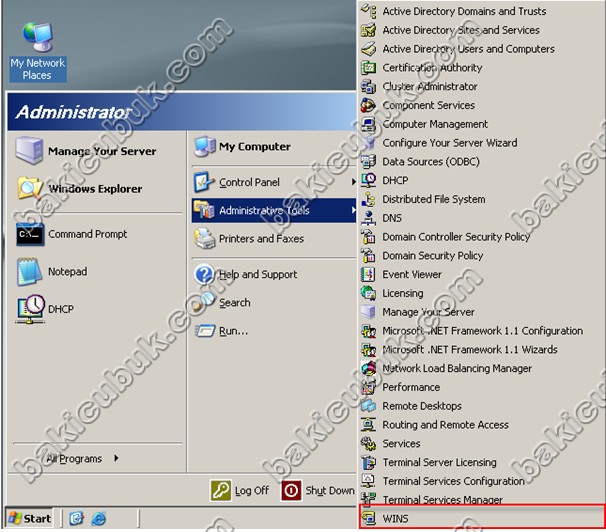Open the Computer Management icon

pos(369,124)
